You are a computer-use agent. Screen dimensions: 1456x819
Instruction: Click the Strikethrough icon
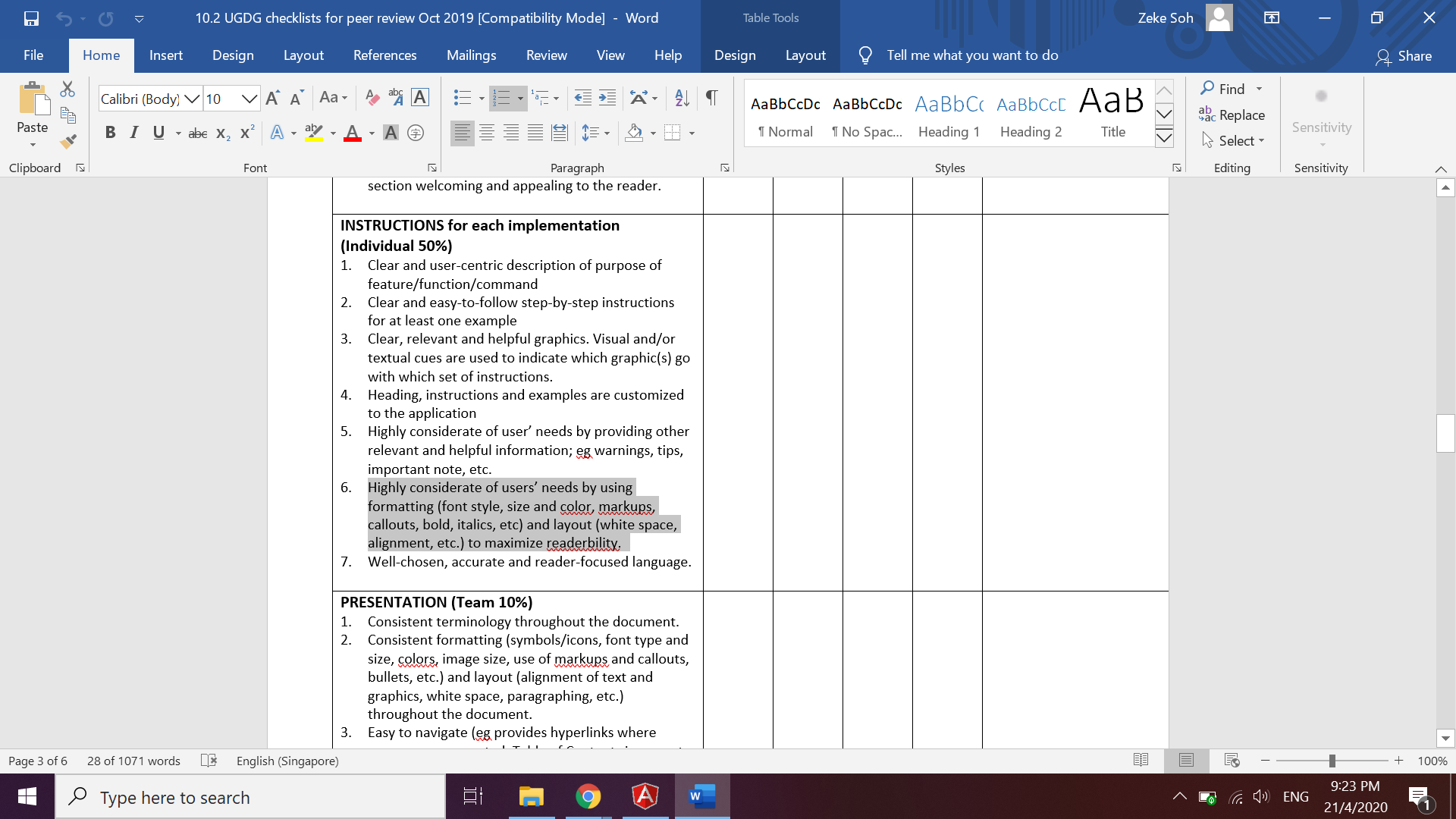click(x=197, y=133)
